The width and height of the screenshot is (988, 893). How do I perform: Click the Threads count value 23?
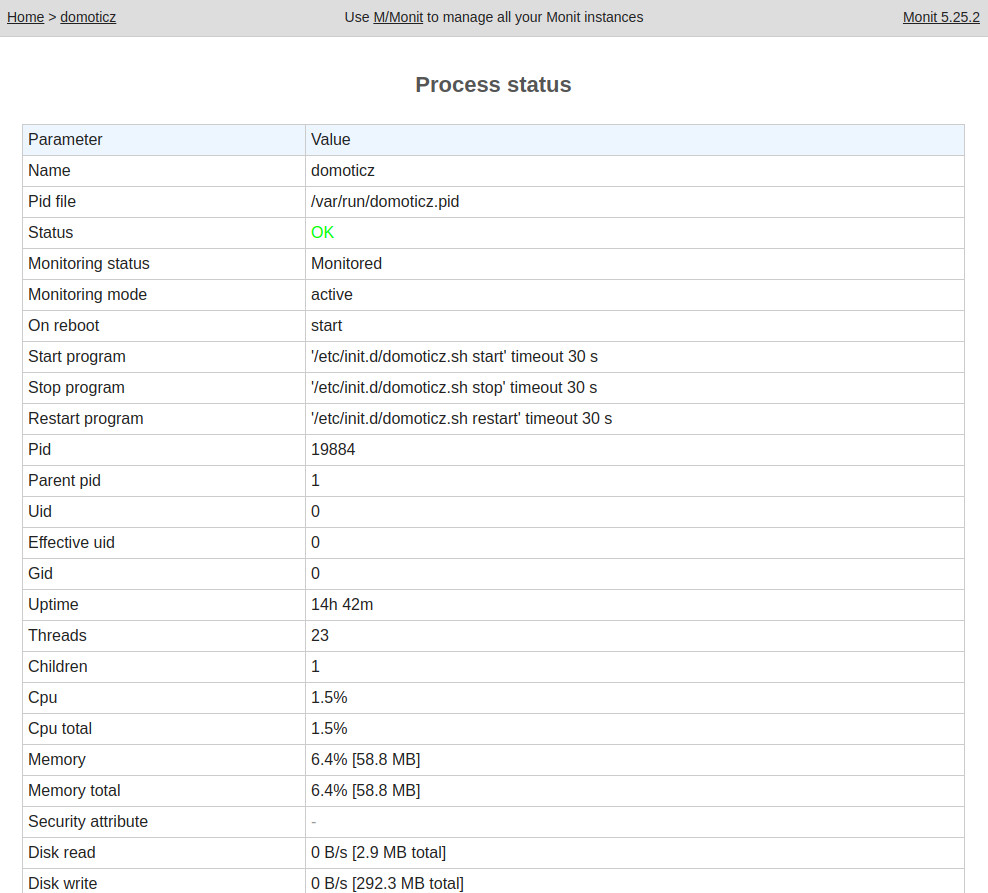click(320, 635)
